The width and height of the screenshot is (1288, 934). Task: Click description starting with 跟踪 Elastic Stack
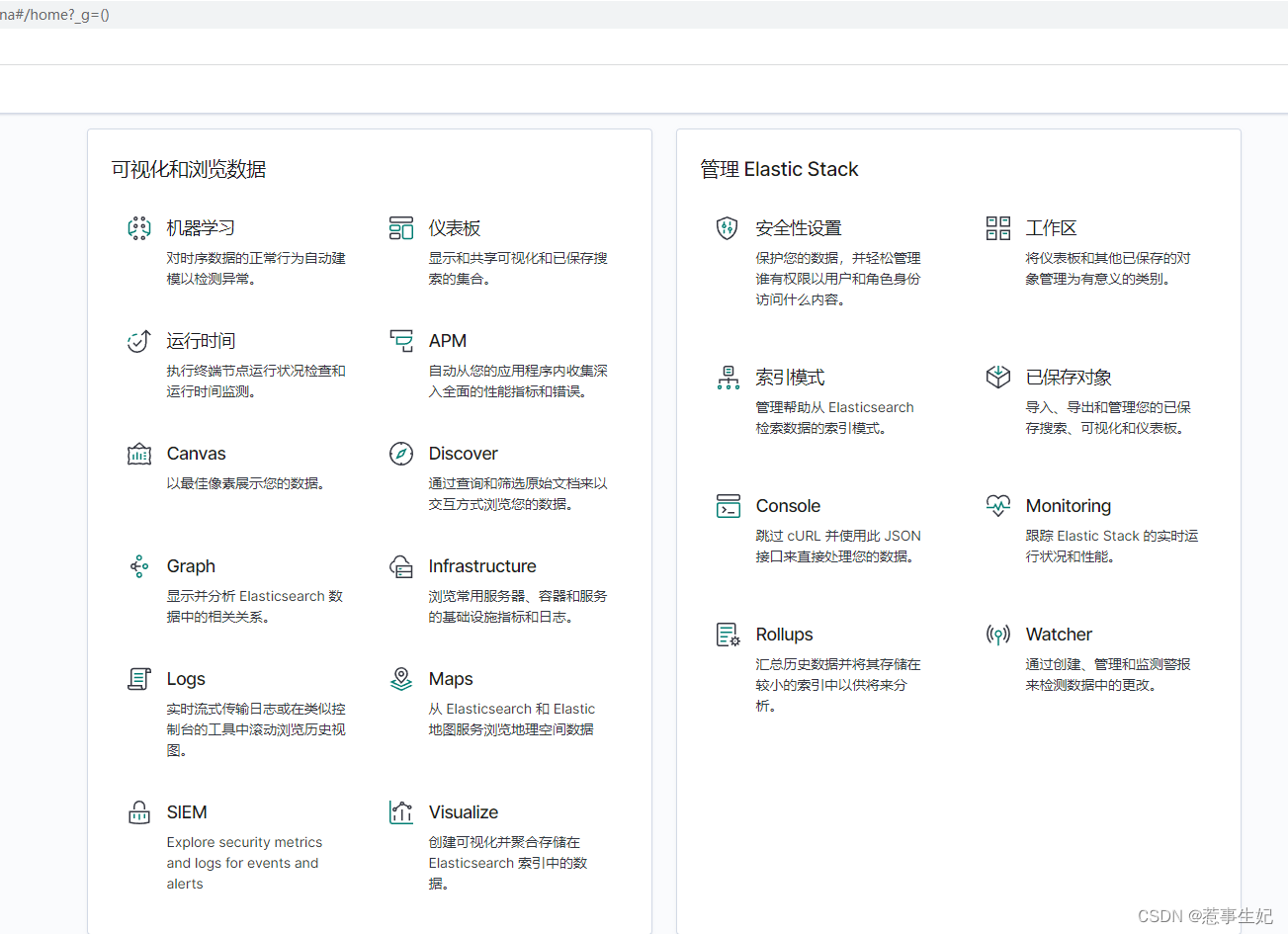tap(1112, 546)
